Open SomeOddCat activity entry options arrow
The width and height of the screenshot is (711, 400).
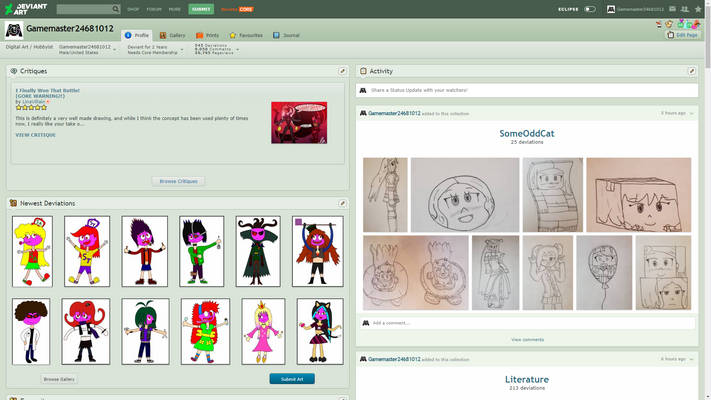point(692,113)
